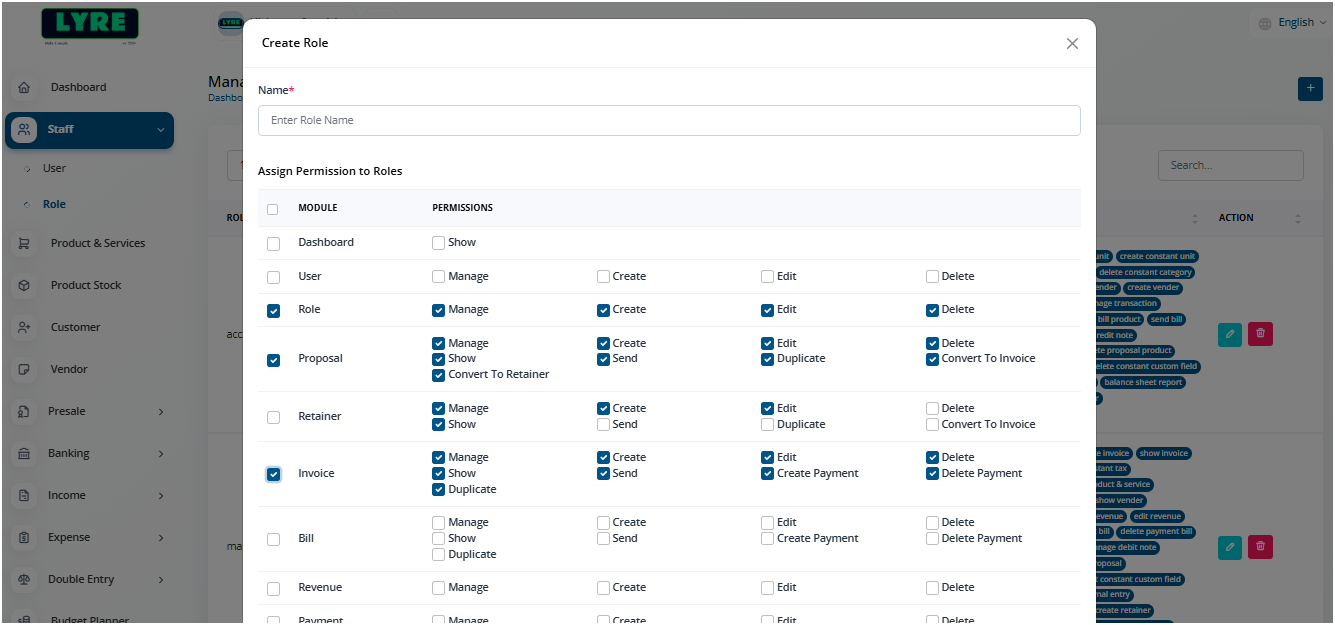Click the Product Stock cube icon

[24, 285]
